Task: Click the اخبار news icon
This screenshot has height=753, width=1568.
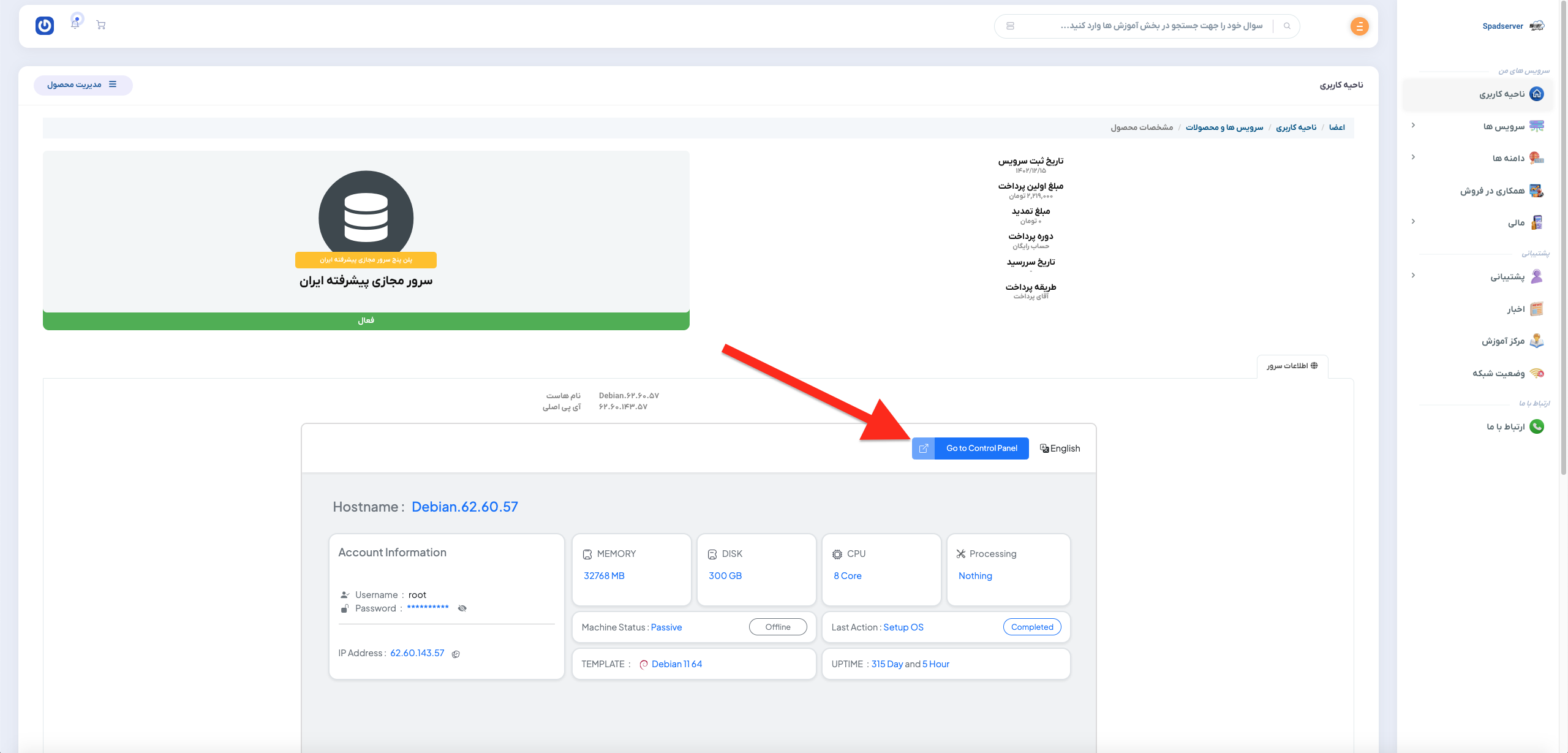Action: coord(1537,309)
